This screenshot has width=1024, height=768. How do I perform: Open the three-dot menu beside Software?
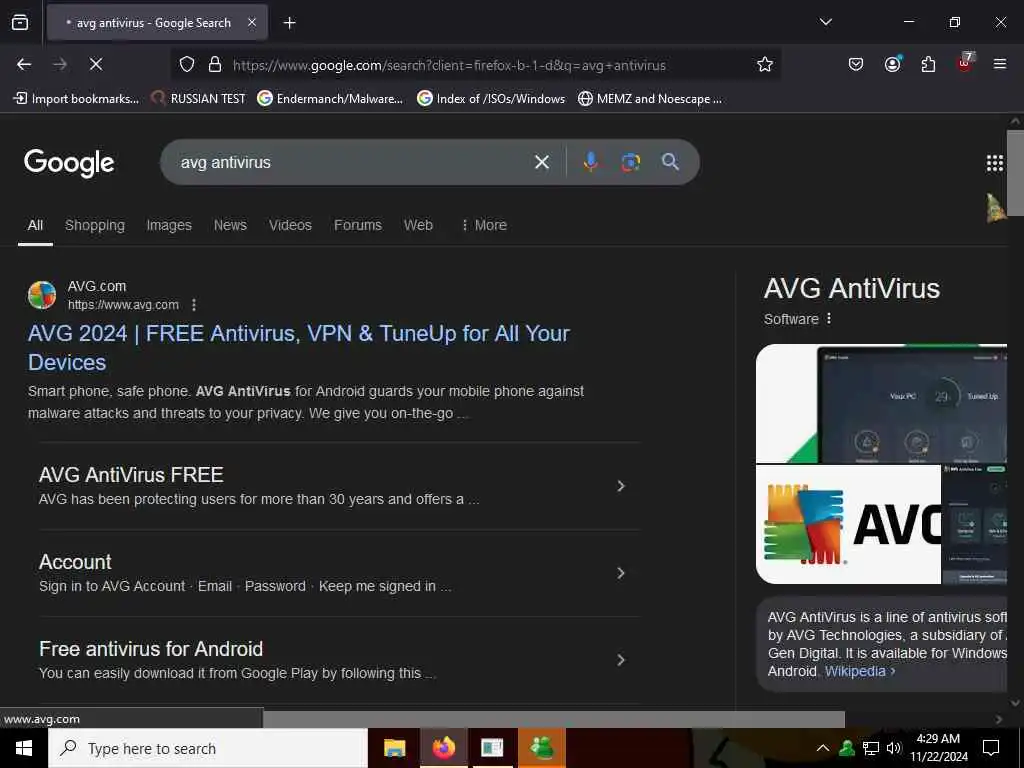click(x=829, y=319)
